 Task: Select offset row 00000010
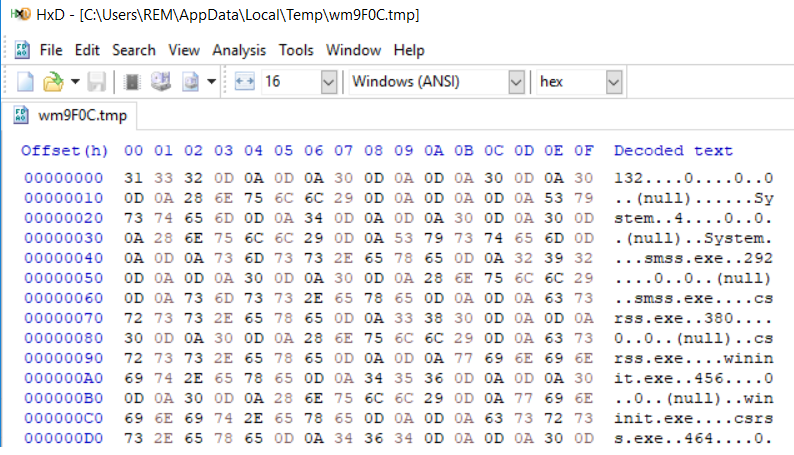(x=64, y=198)
